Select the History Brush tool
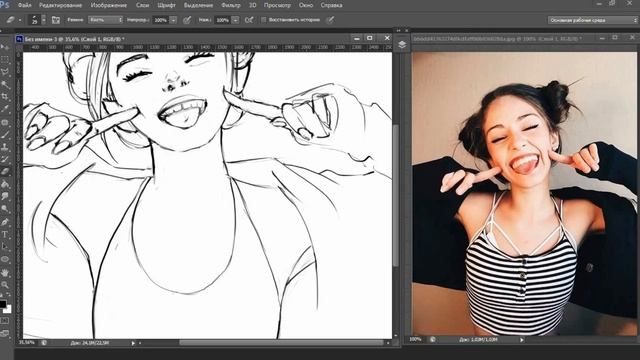 5,159
